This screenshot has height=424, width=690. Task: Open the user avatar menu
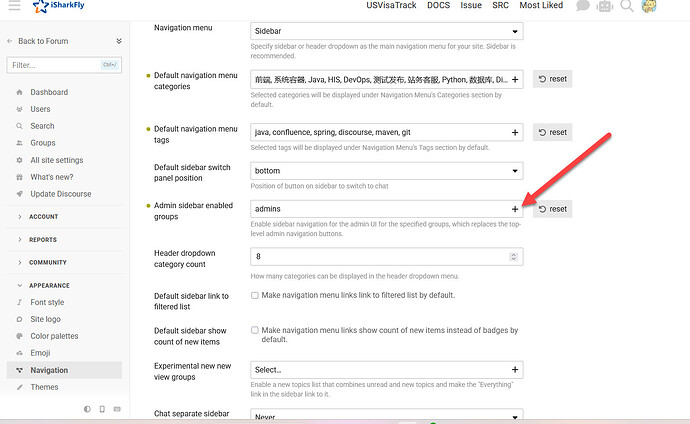click(x=649, y=6)
